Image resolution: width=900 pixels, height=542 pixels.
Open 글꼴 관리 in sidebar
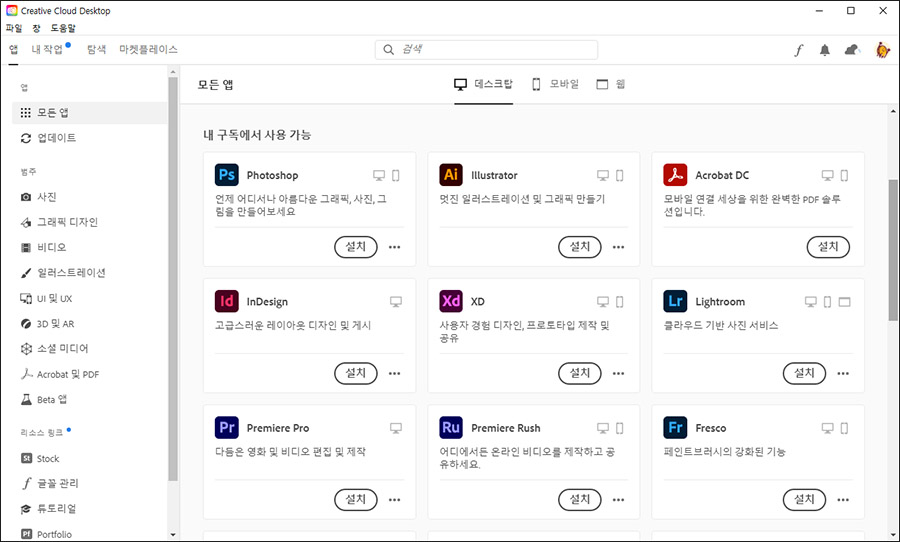[x=50, y=483]
